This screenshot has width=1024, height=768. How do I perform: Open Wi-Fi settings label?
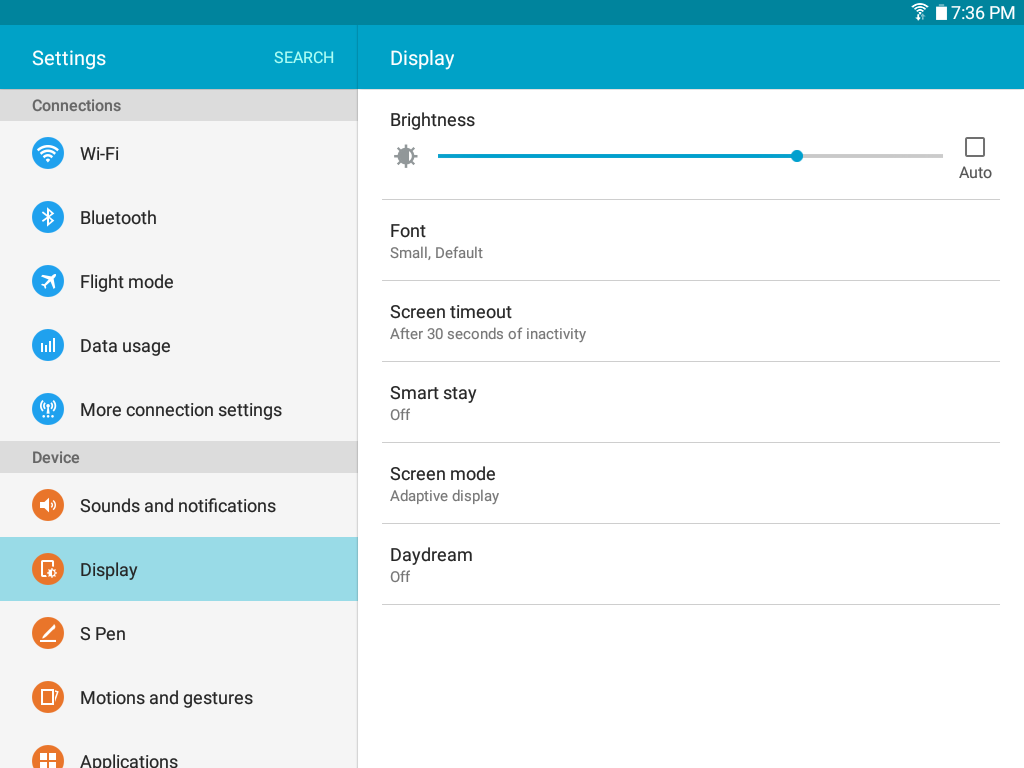(x=99, y=154)
